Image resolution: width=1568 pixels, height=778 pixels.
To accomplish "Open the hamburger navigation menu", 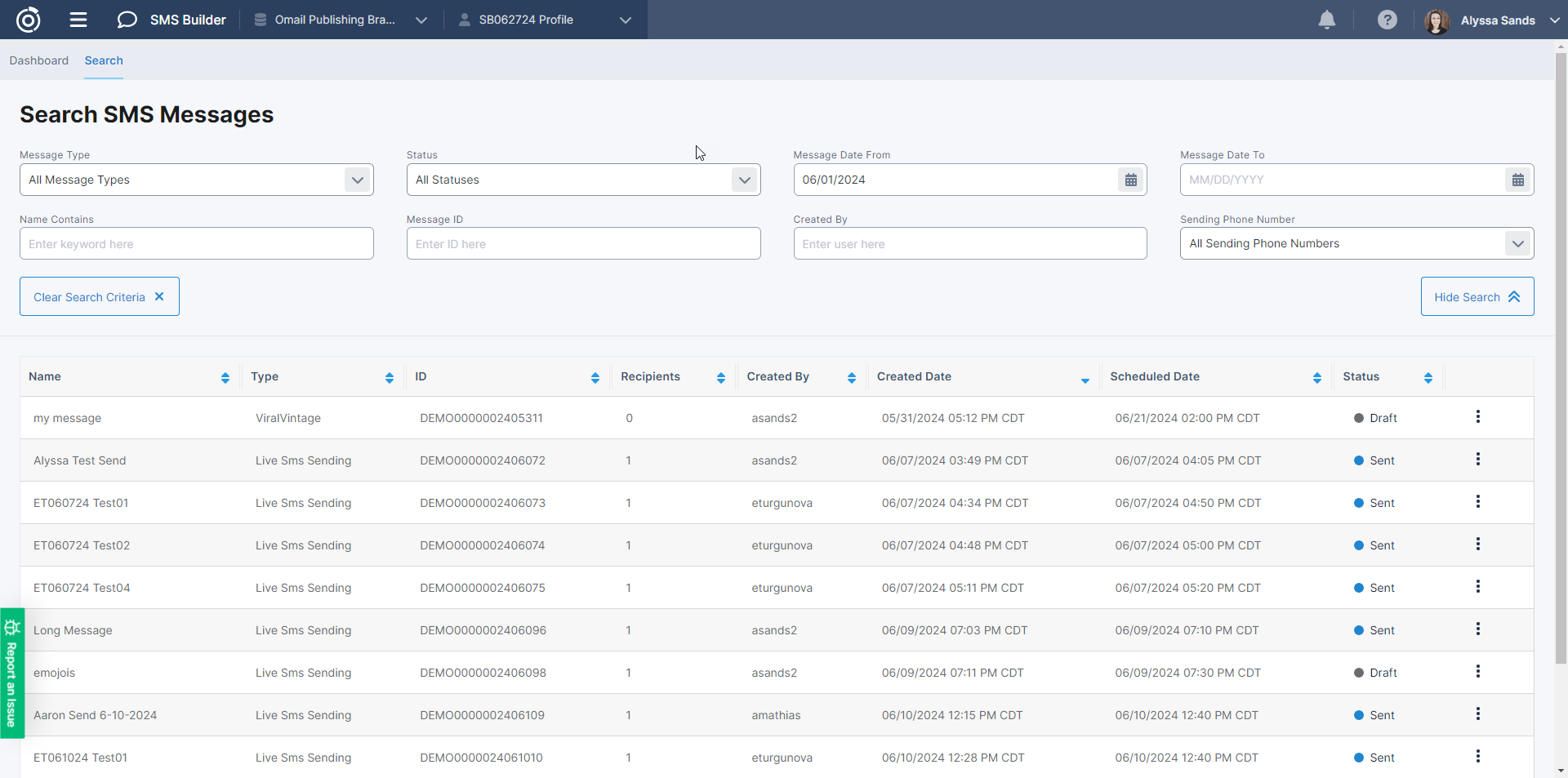I will click(78, 20).
